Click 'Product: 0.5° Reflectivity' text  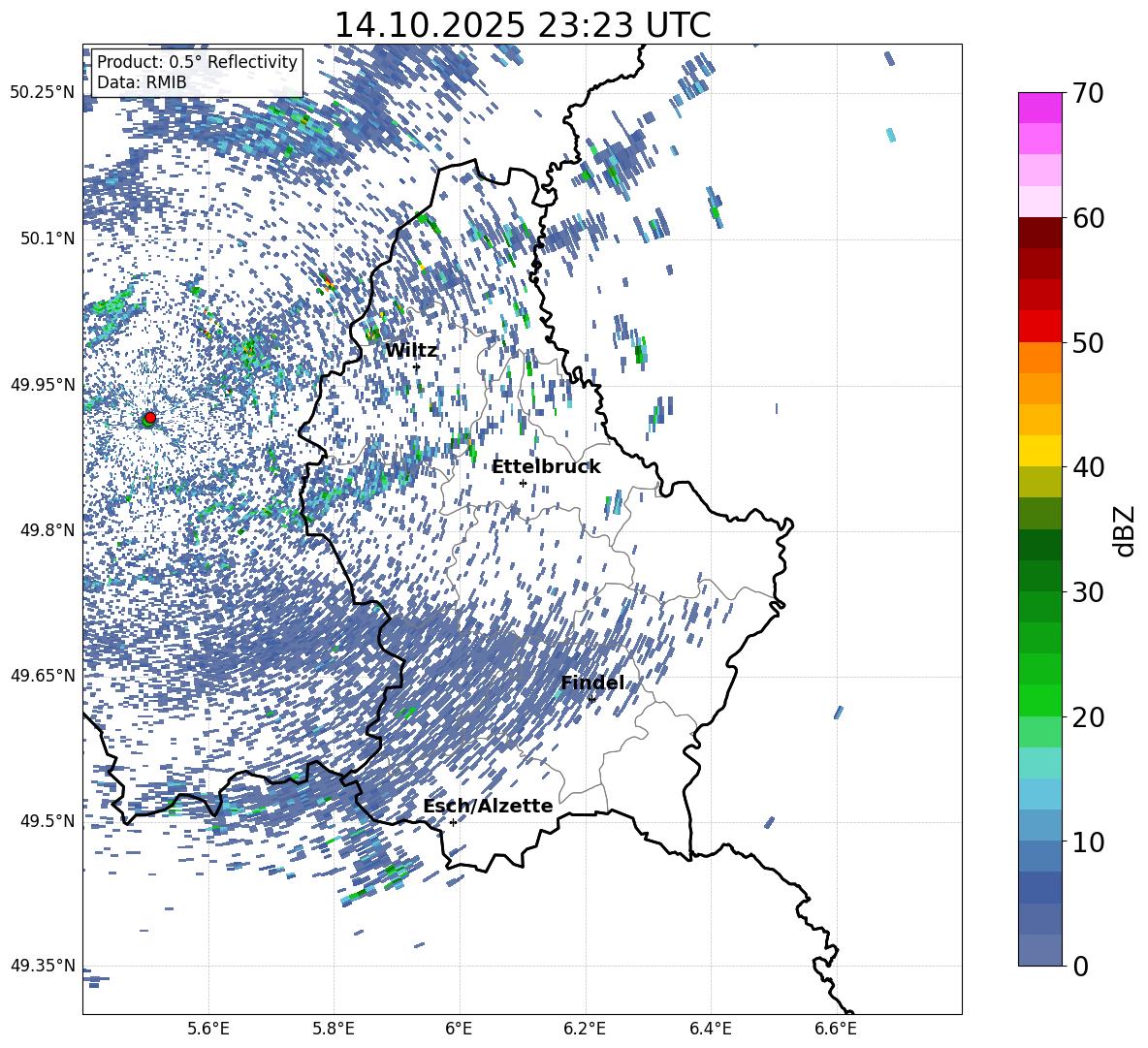pos(197,61)
